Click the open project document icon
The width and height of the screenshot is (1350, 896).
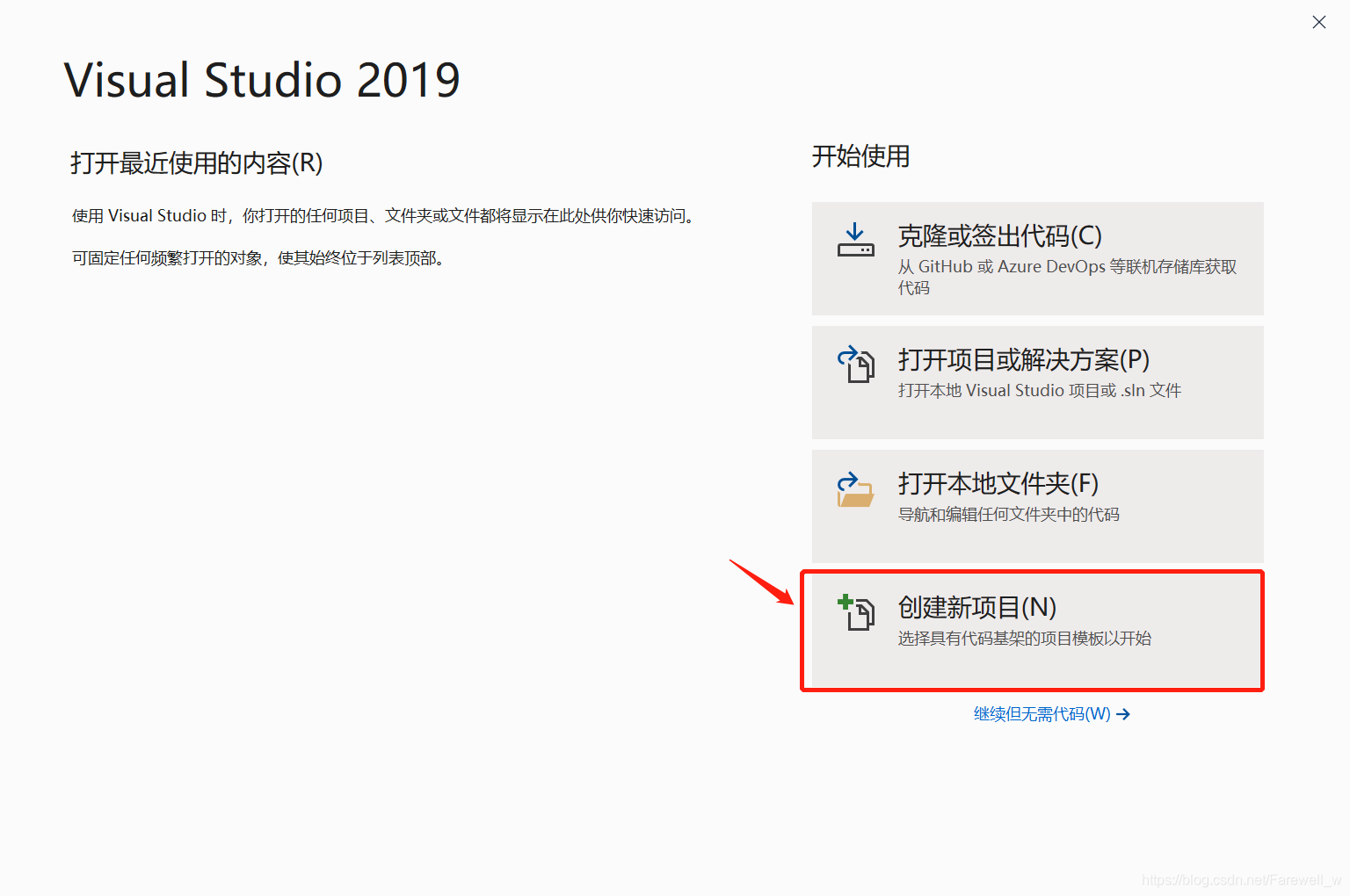[x=856, y=365]
